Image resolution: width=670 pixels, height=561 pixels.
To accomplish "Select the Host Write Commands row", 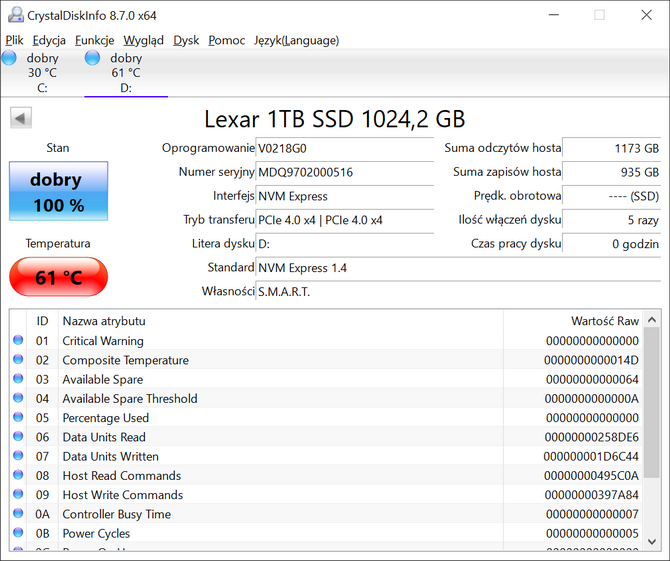I will (x=326, y=494).
